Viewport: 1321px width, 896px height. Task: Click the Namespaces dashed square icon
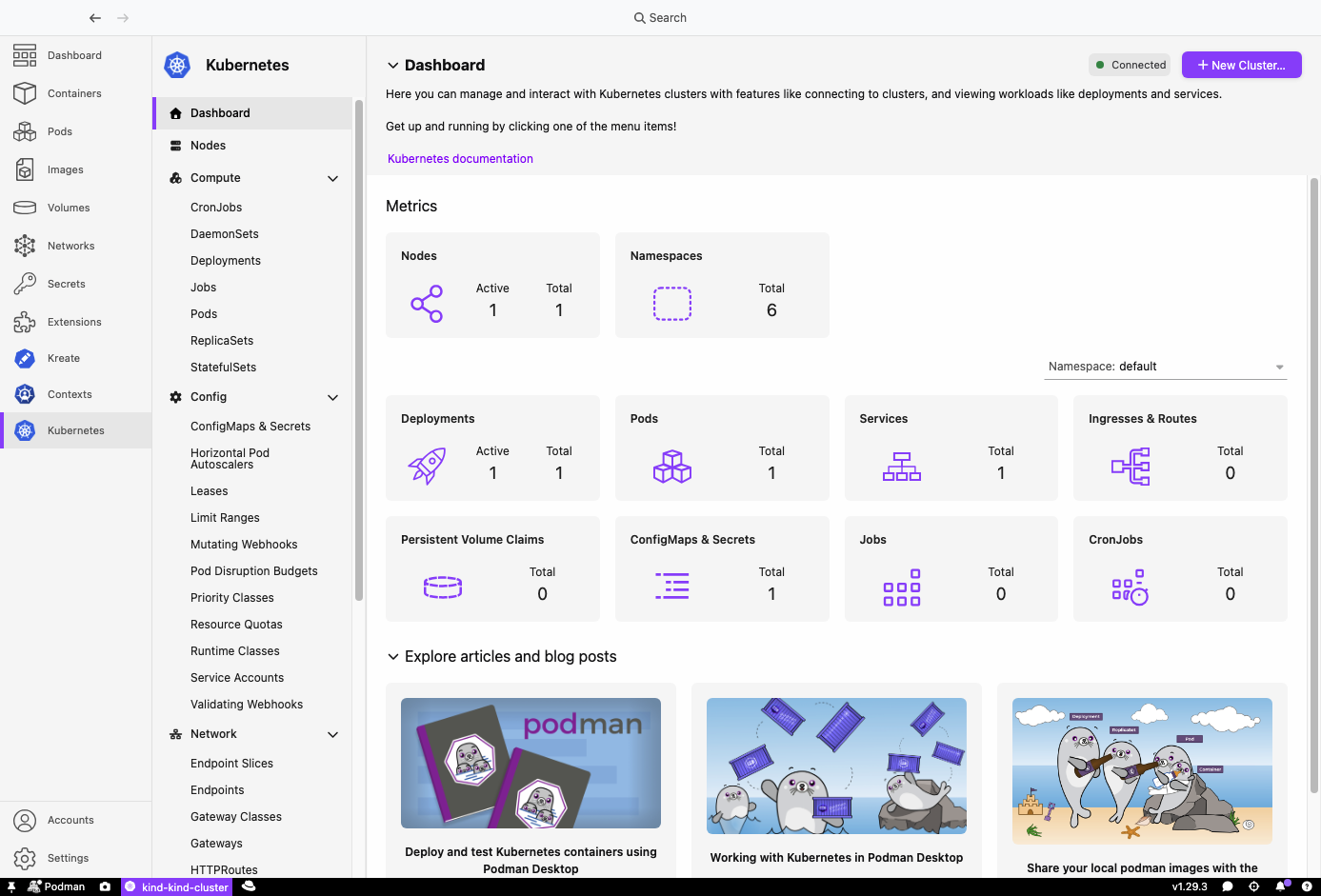coord(672,304)
